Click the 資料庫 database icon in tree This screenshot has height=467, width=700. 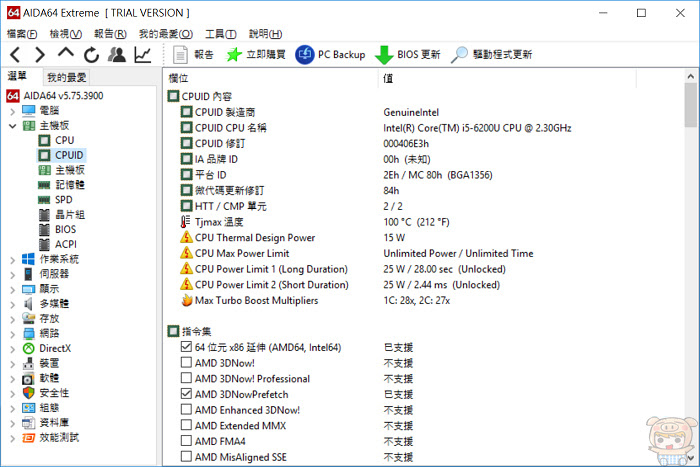[28, 423]
